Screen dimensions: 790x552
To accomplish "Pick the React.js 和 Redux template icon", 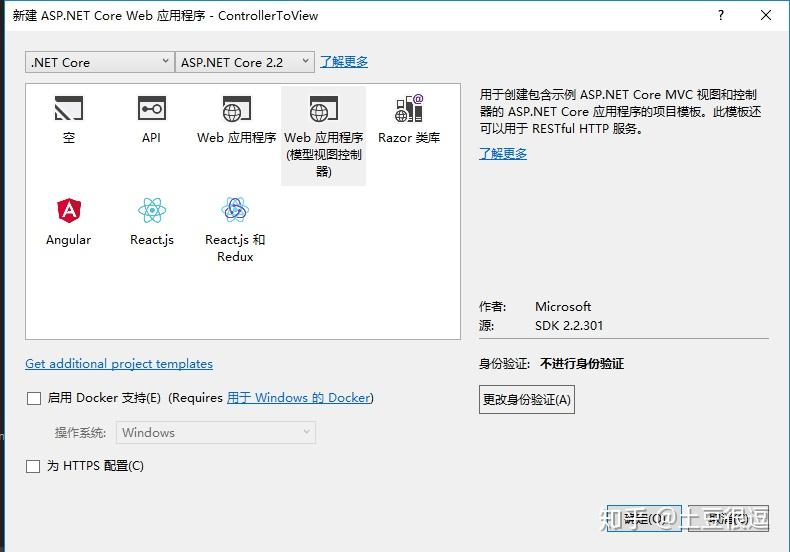I will coord(235,210).
